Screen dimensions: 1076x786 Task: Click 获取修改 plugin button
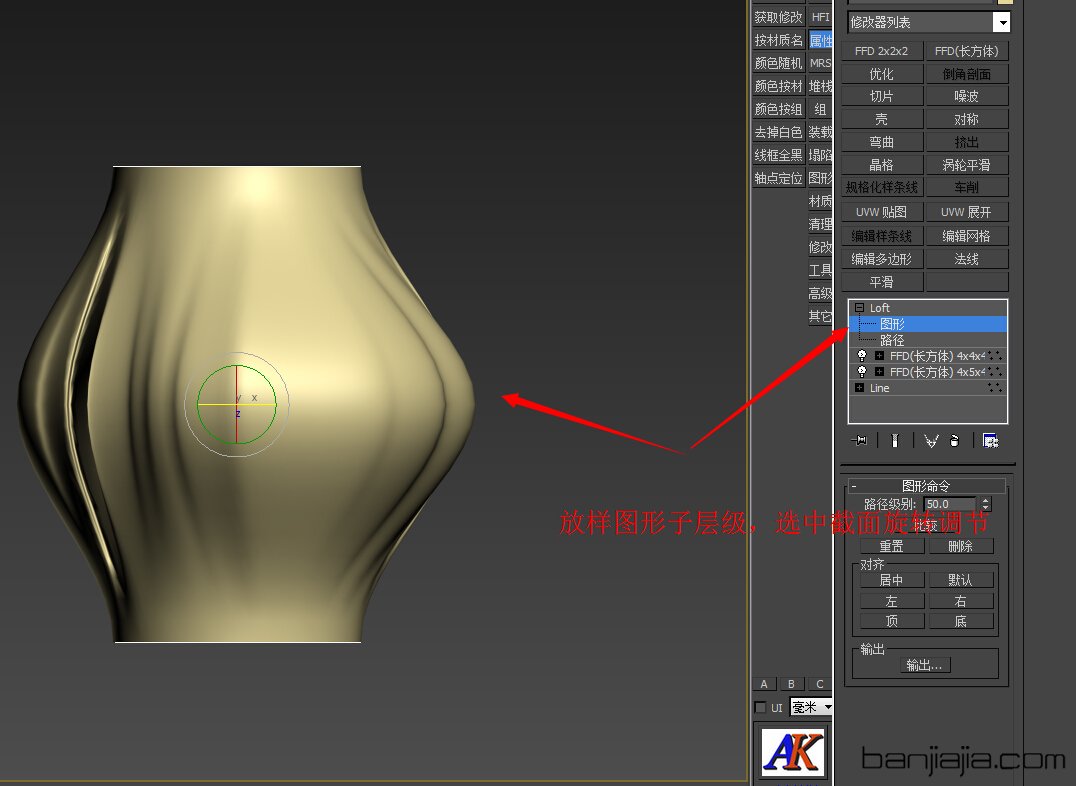tap(778, 17)
